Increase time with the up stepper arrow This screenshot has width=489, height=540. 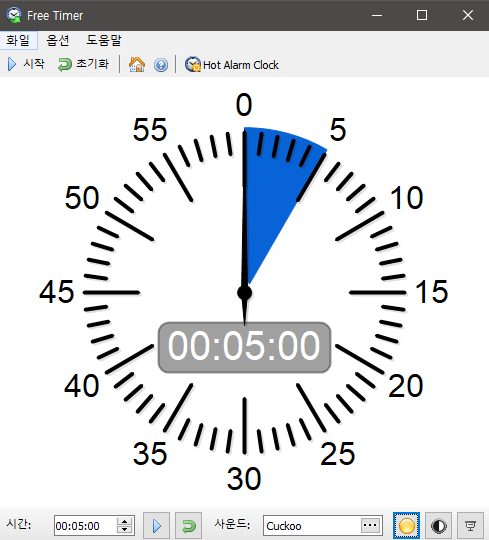coord(125,521)
